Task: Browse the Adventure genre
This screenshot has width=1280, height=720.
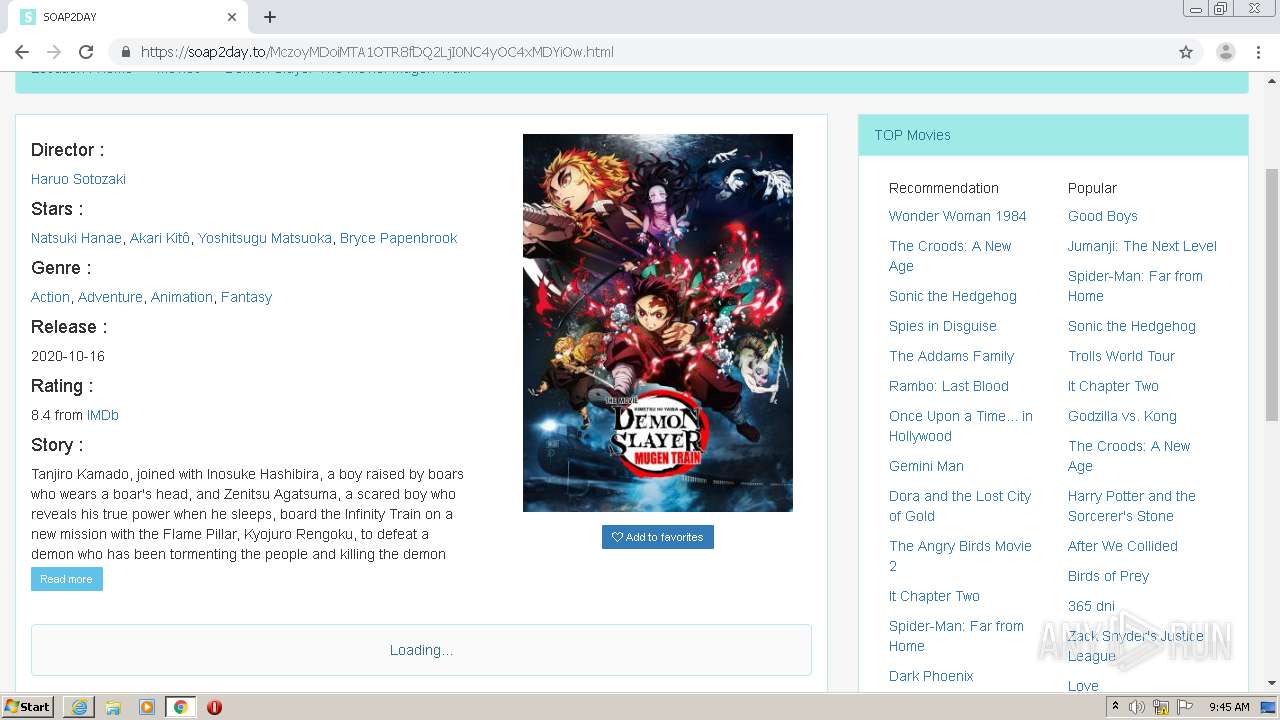Action: 110,297
